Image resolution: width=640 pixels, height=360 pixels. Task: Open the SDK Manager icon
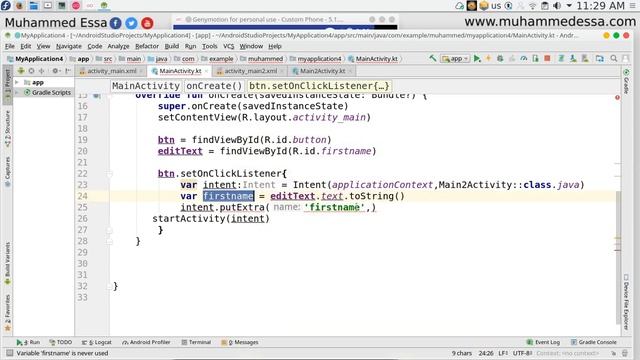[585, 59]
